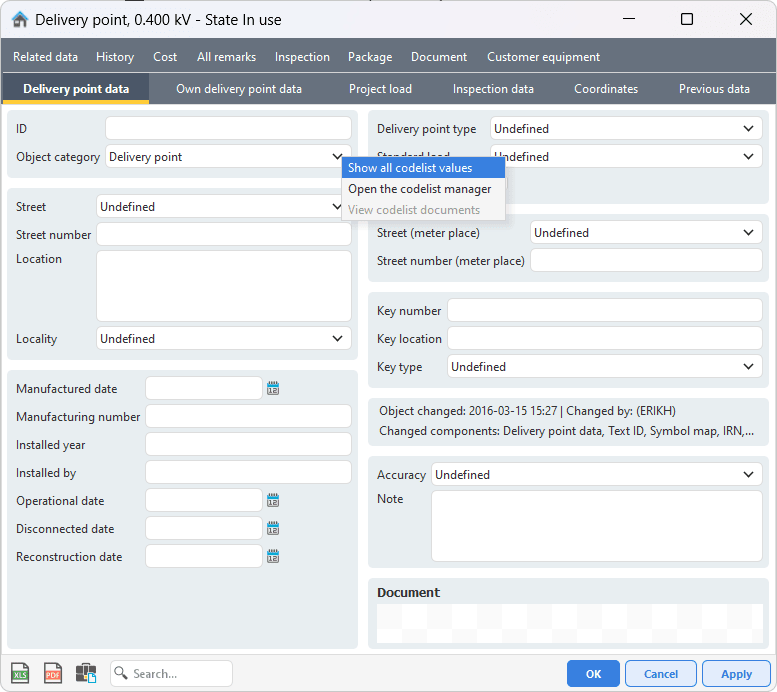777x692 pixels.
Task: Select Show all codelist values
Action: 410,168
